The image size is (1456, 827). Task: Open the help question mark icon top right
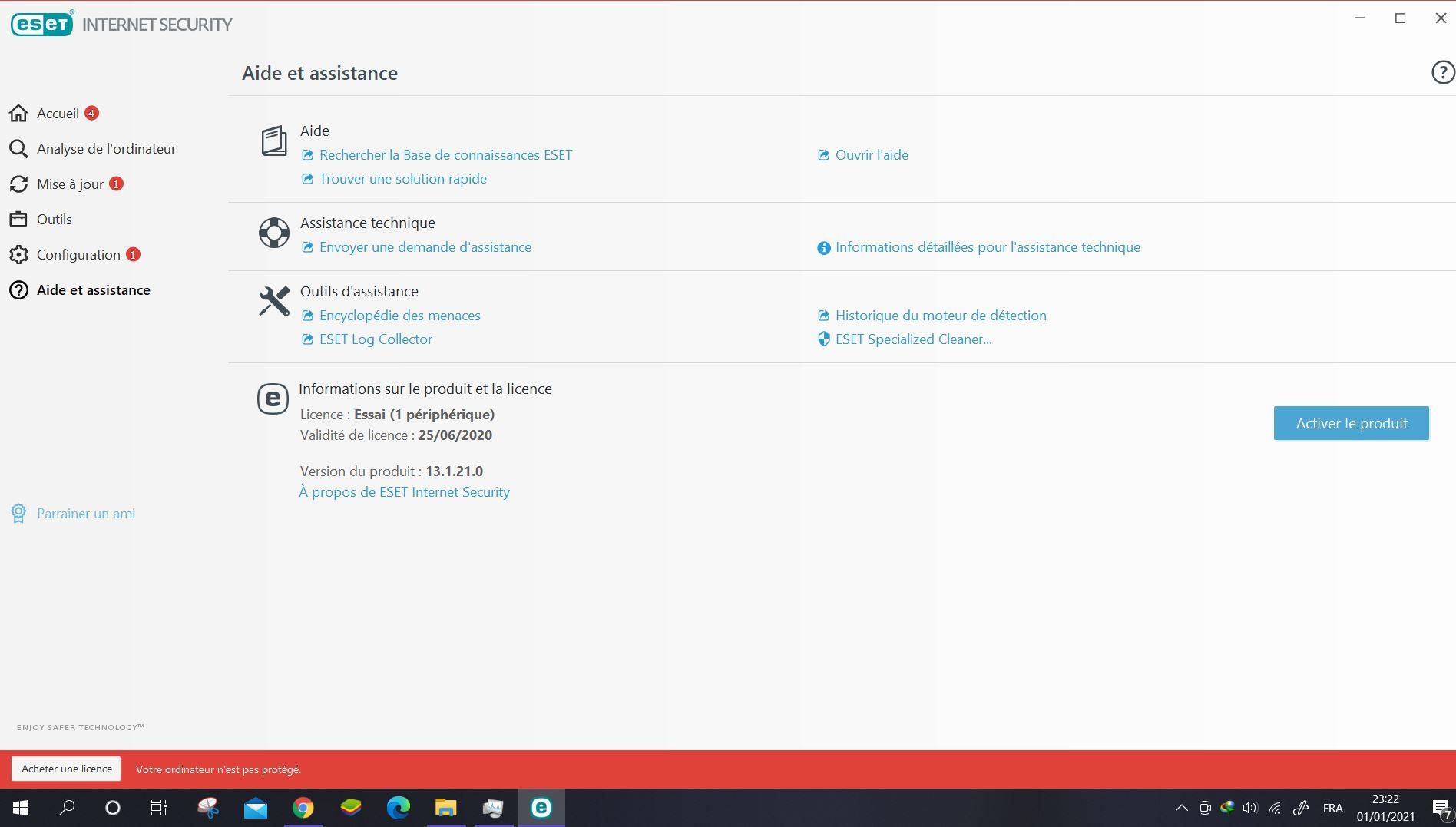pyautogui.click(x=1443, y=72)
